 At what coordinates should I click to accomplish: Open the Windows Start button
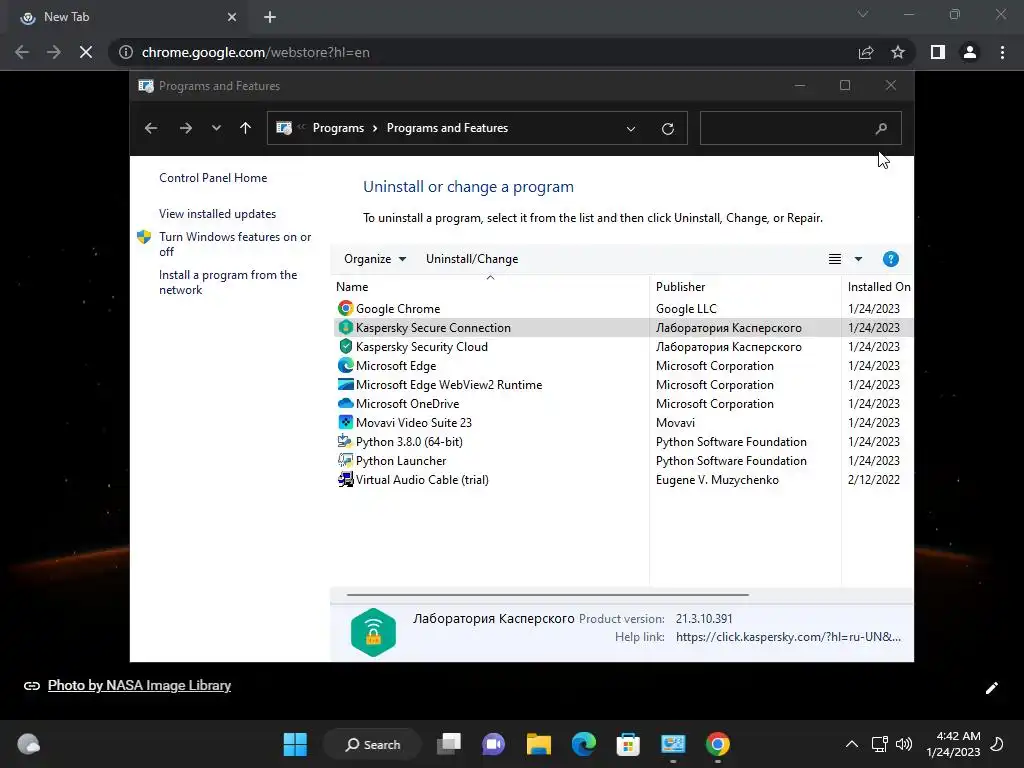pyautogui.click(x=295, y=744)
